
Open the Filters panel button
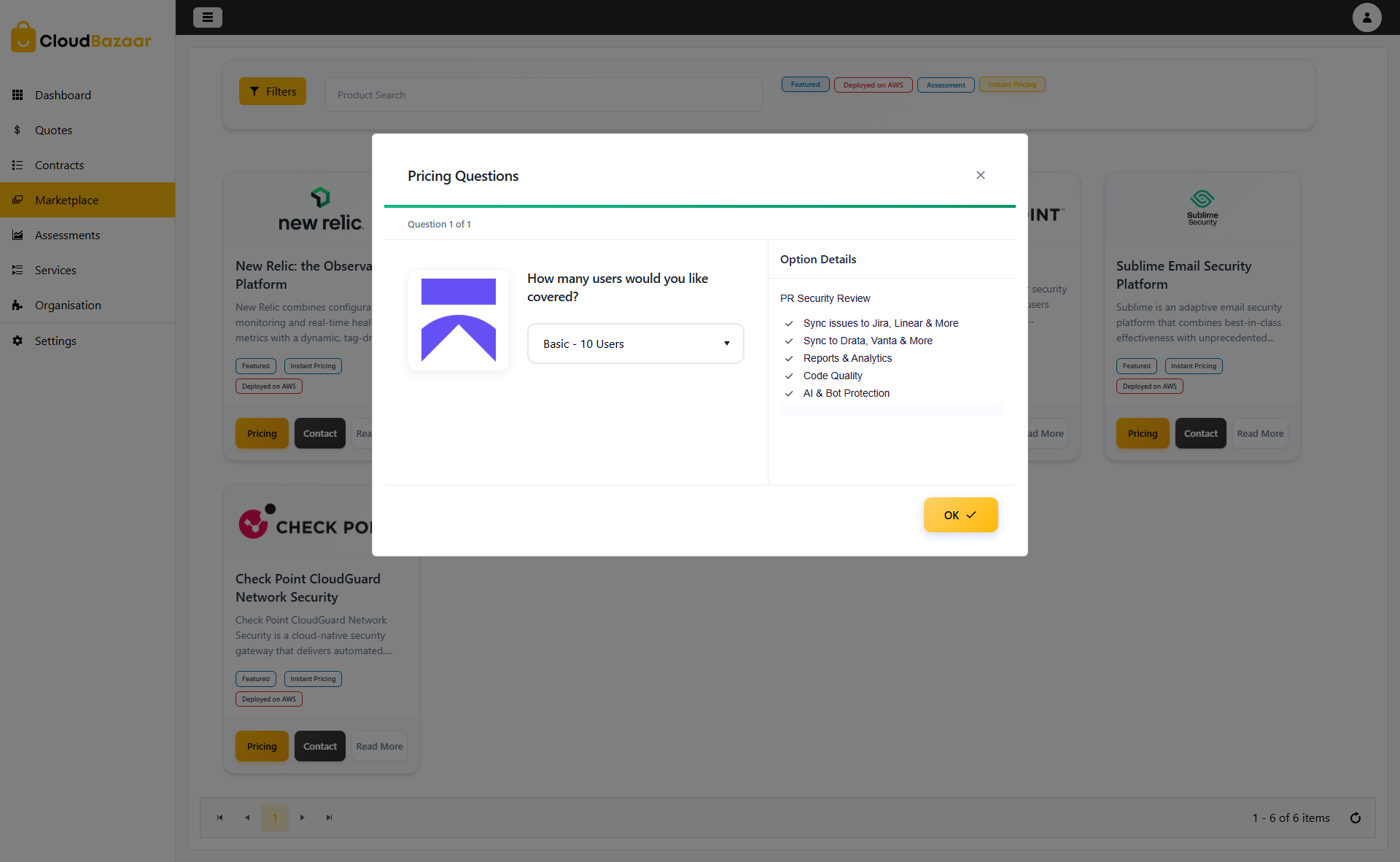[273, 91]
